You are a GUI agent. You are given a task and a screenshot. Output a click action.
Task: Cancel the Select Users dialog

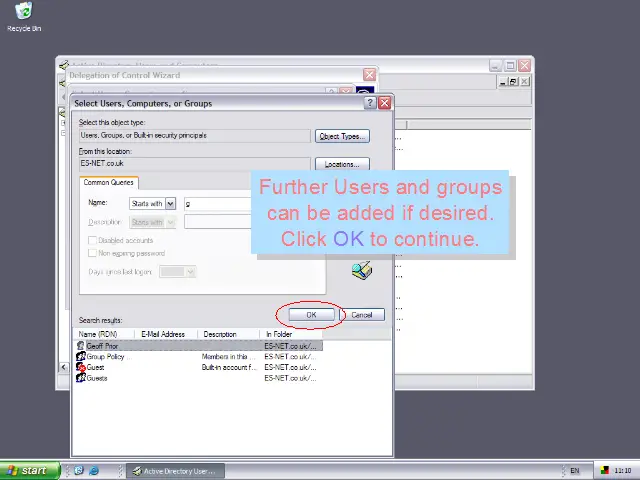click(x=362, y=315)
